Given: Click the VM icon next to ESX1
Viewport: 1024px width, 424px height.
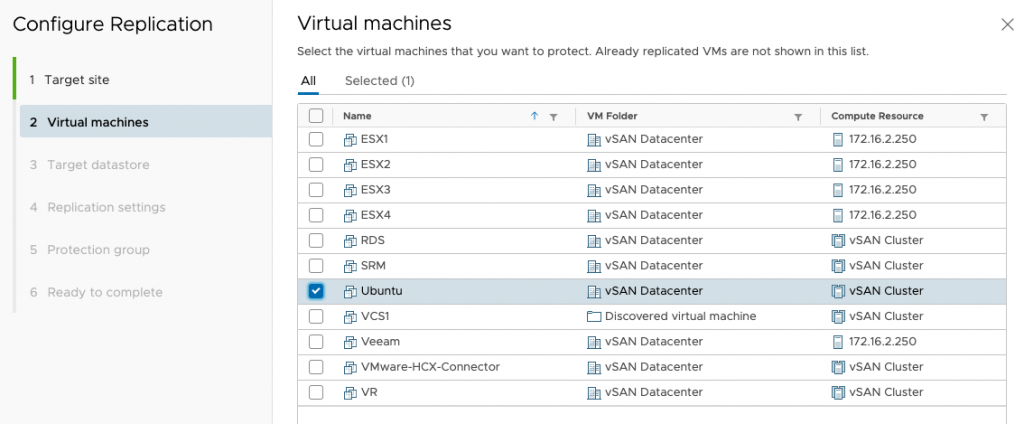Looking at the screenshot, I should coord(350,139).
